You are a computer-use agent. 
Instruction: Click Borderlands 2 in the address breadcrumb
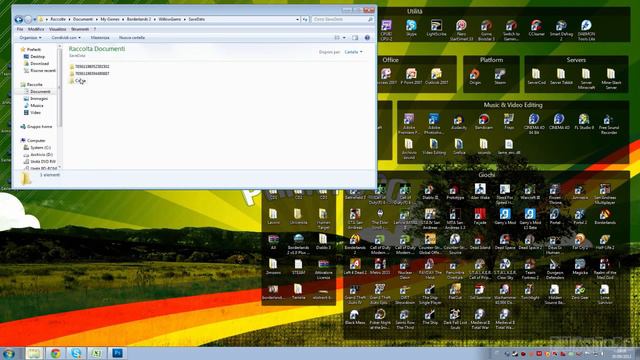tap(139, 19)
